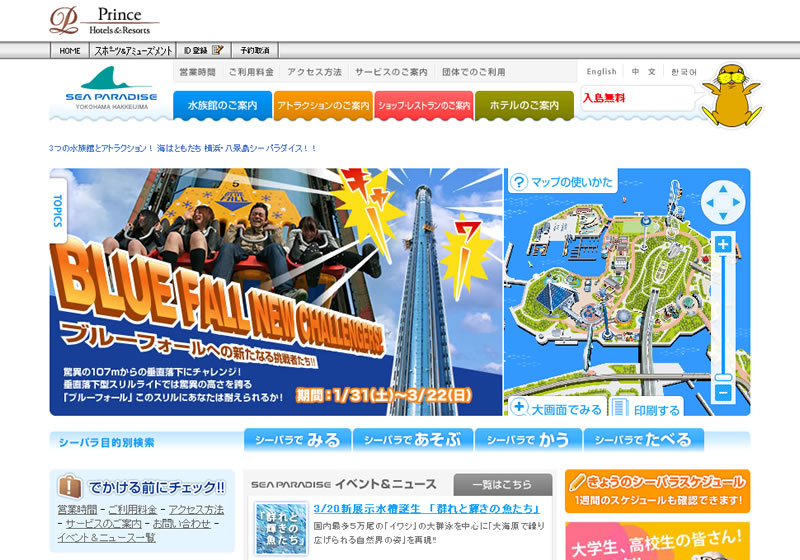Select the ホテルのご案内 tab
Viewport: 800px width, 560px height.
click(x=524, y=106)
